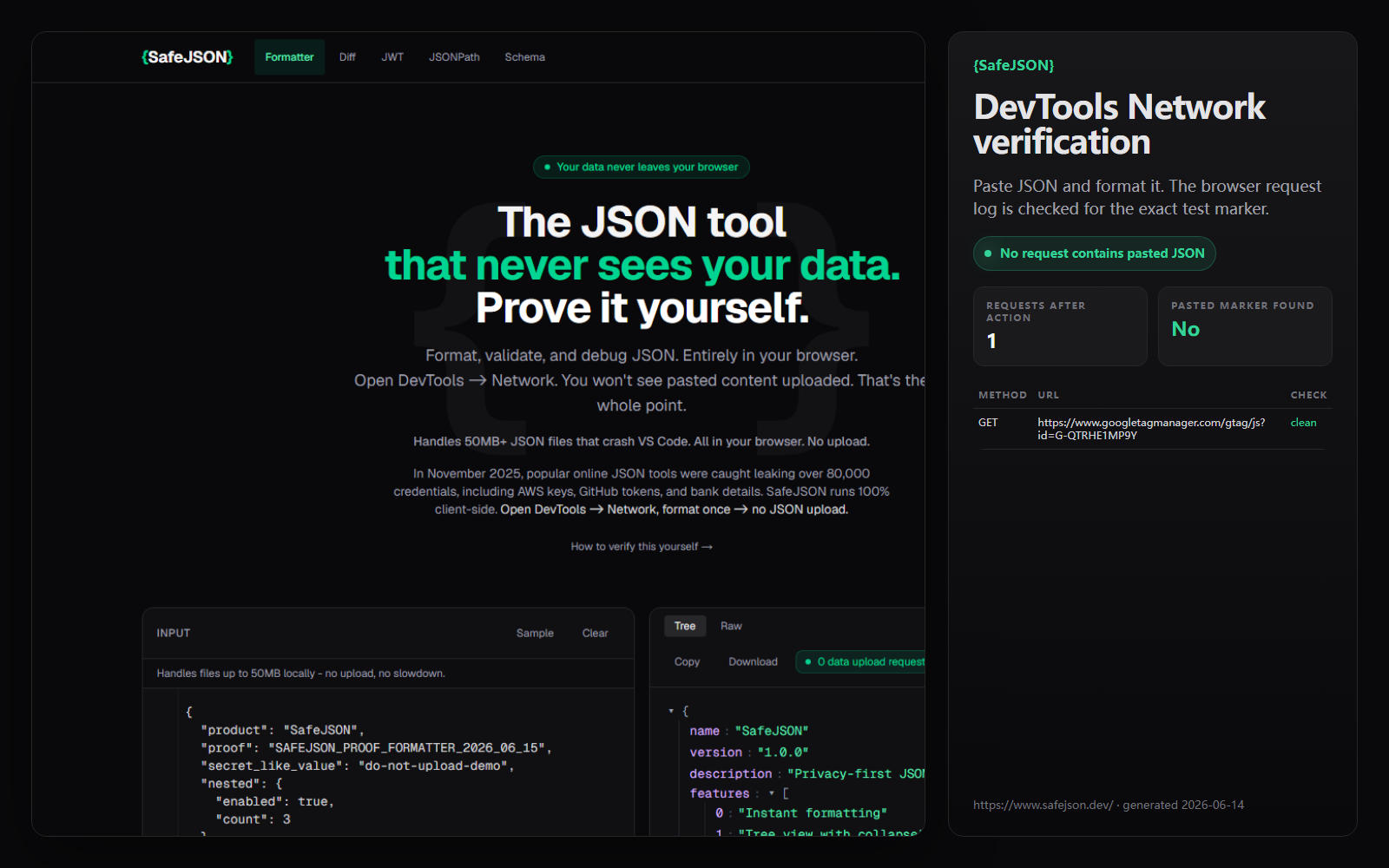Click "Instant formatting" feature item 0
The height and width of the screenshot is (868, 1389).
pyautogui.click(x=813, y=813)
